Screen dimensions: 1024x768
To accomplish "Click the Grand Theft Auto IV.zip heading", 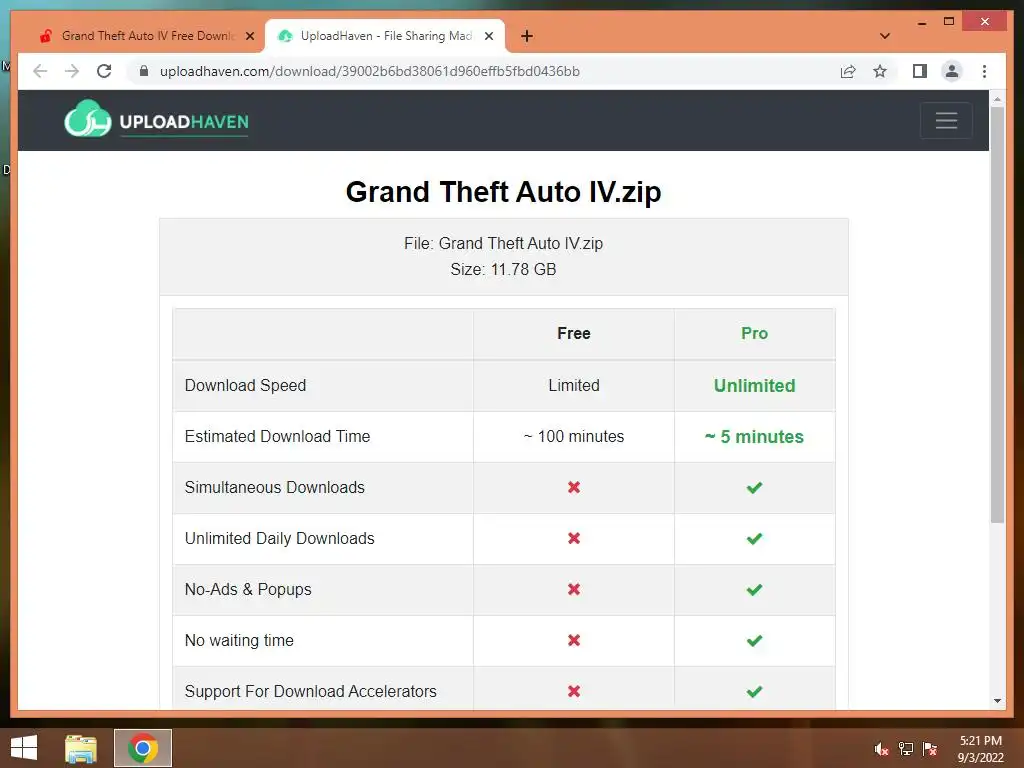I will tap(504, 192).
